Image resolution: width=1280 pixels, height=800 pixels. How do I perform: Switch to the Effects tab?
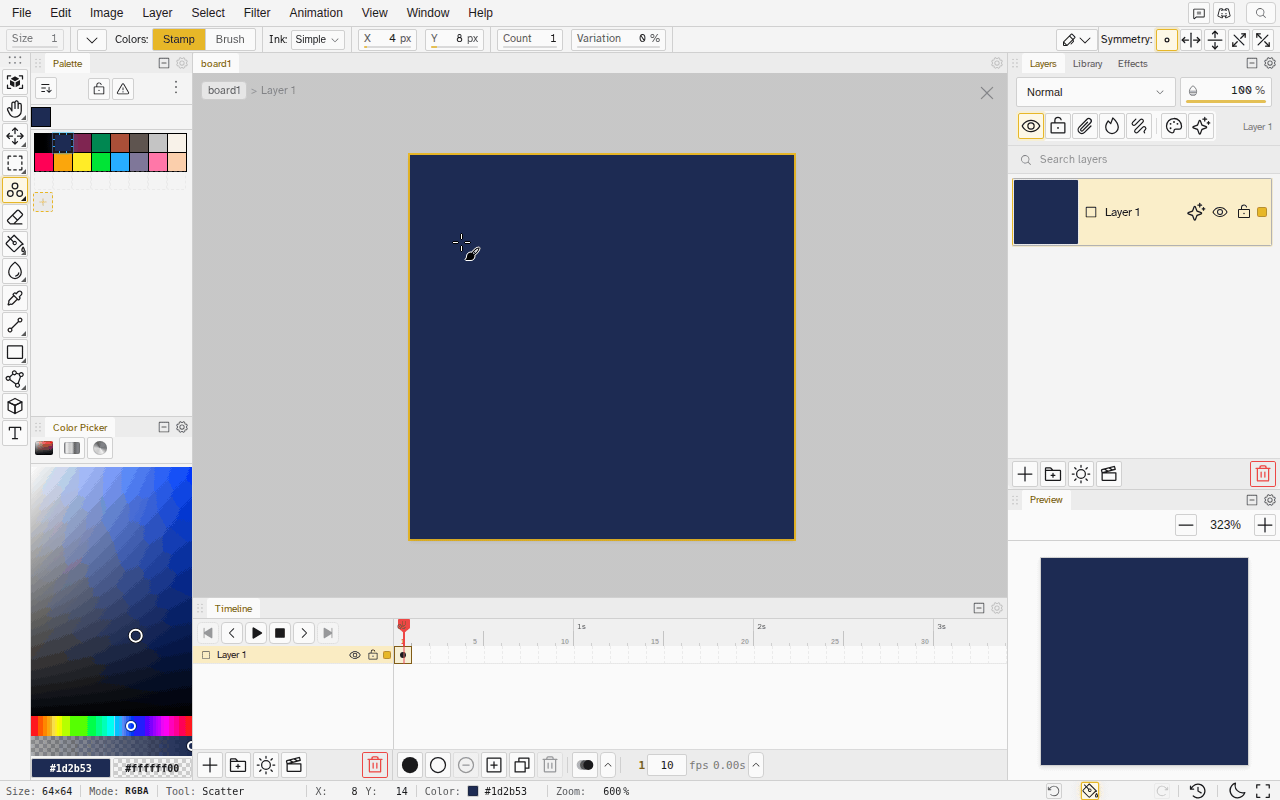tap(1133, 64)
